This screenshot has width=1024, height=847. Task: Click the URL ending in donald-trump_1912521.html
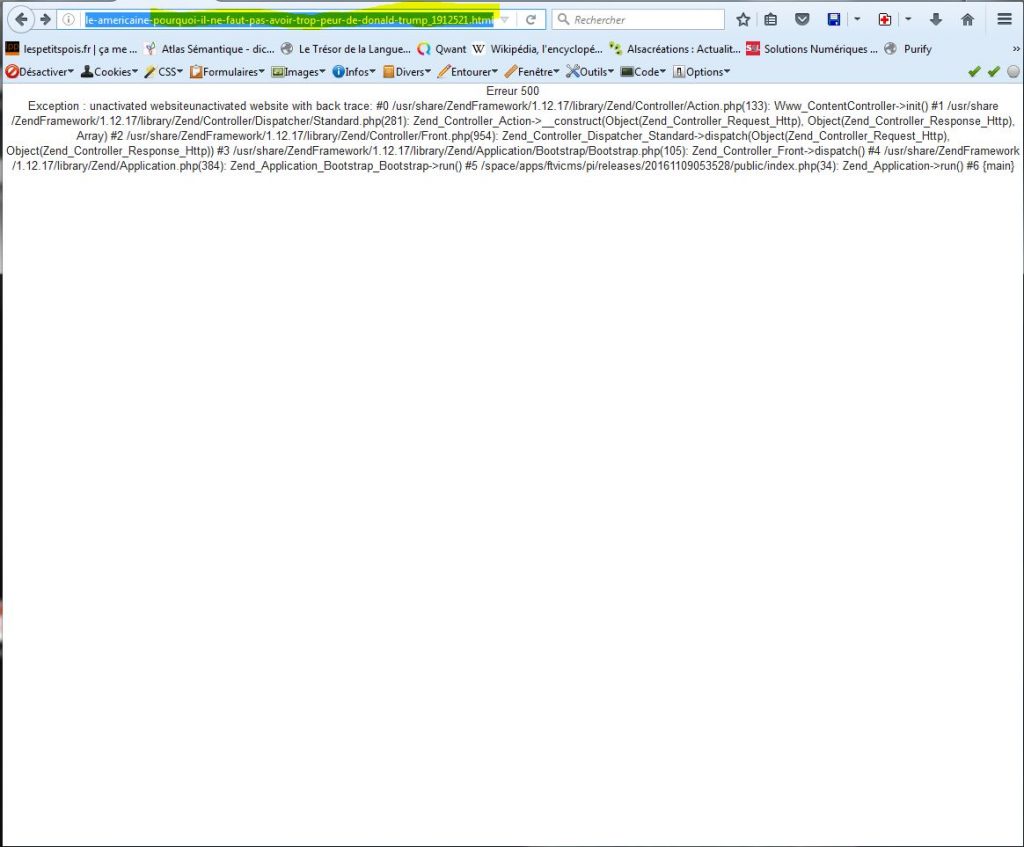(x=289, y=20)
